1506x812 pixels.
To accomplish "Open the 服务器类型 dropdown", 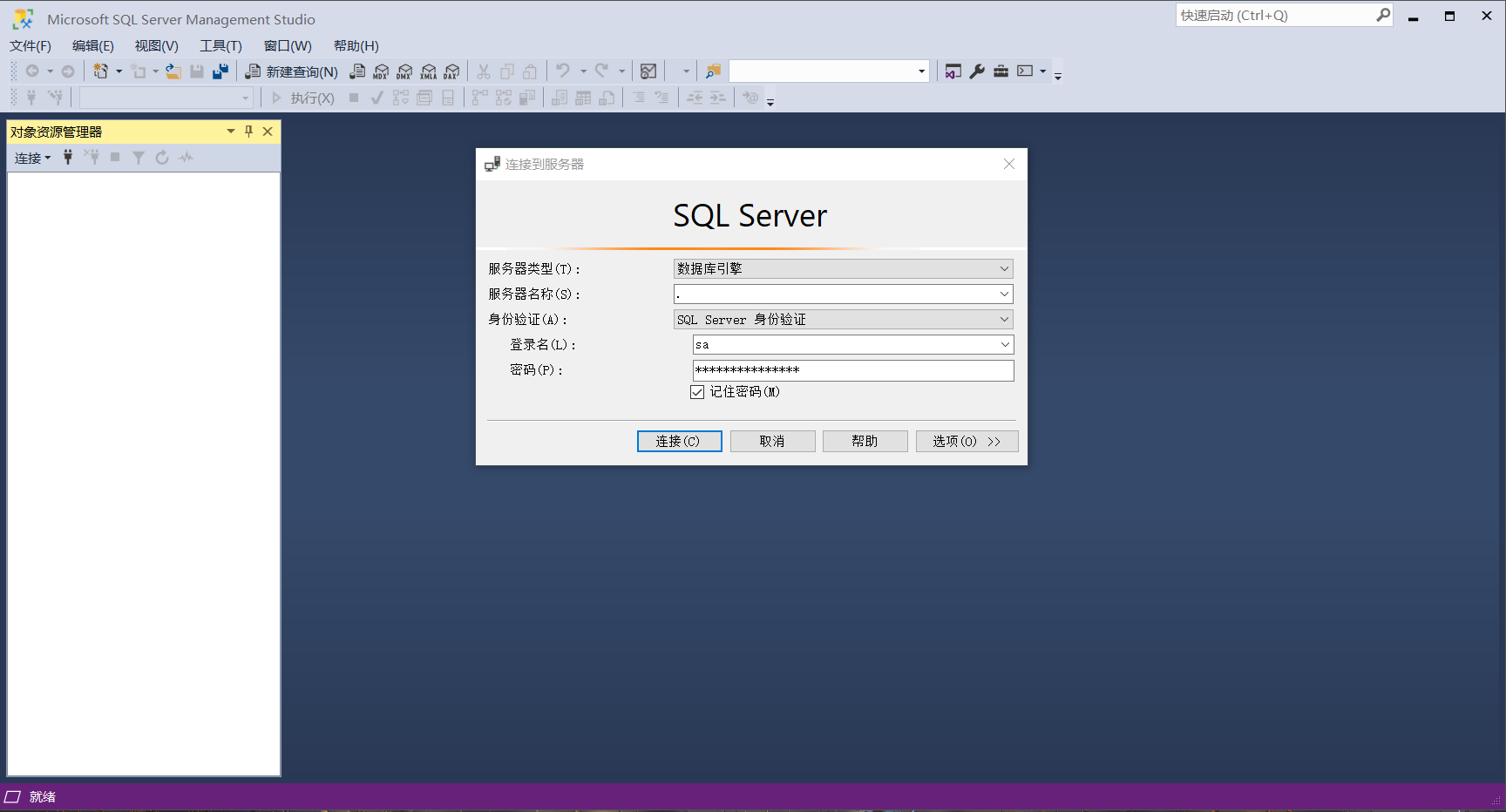I will (x=1002, y=268).
